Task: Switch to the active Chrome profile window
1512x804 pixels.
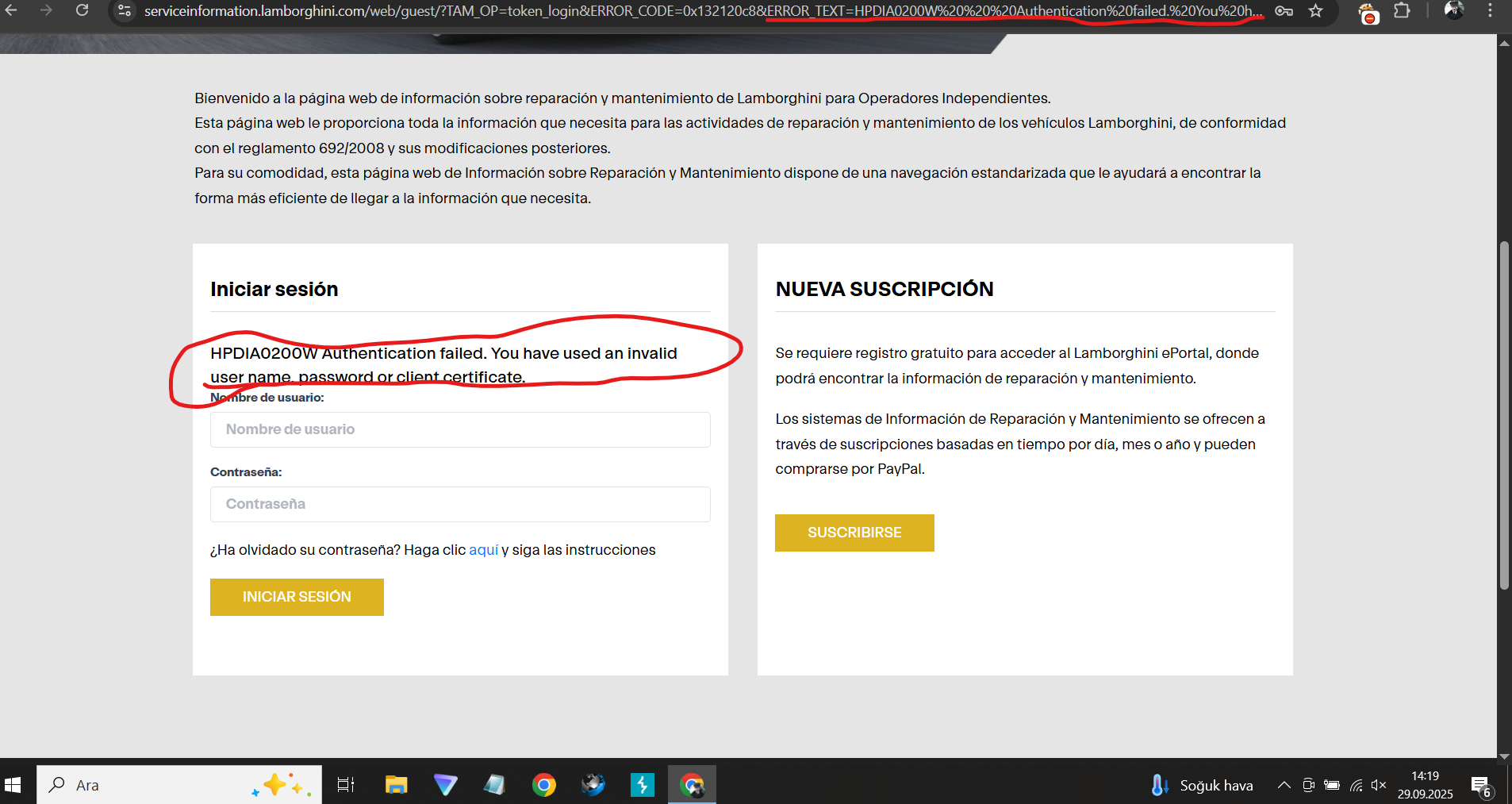Action: [693, 785]
